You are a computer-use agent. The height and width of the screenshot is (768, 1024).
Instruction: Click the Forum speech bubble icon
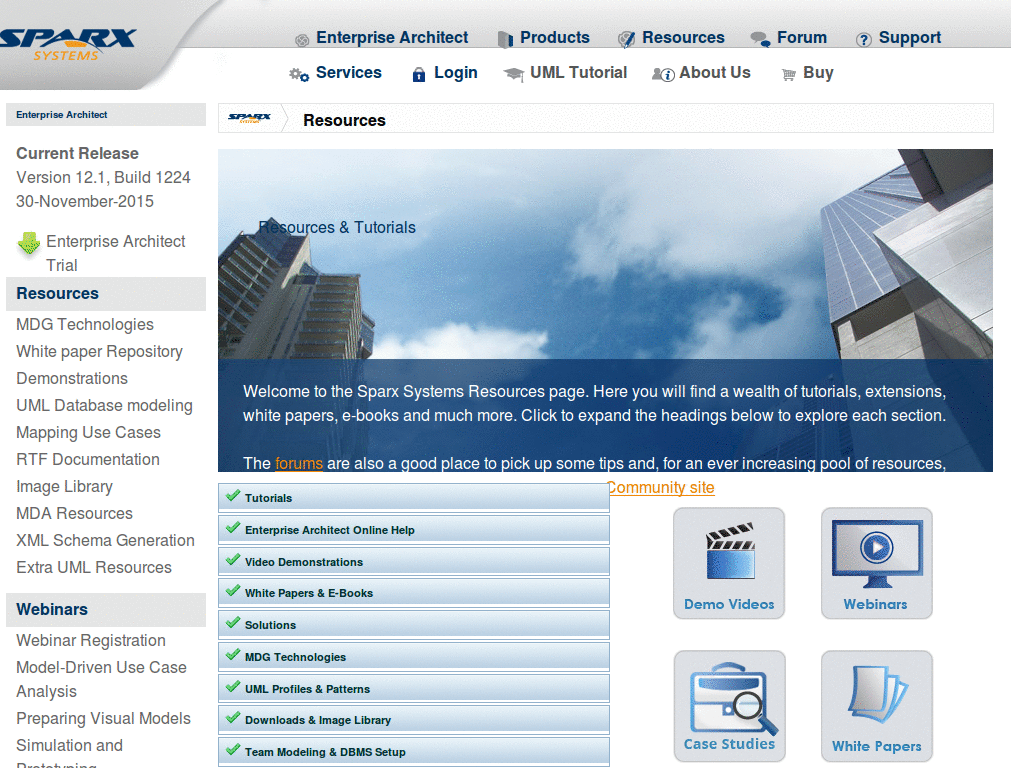click(760, 39)
